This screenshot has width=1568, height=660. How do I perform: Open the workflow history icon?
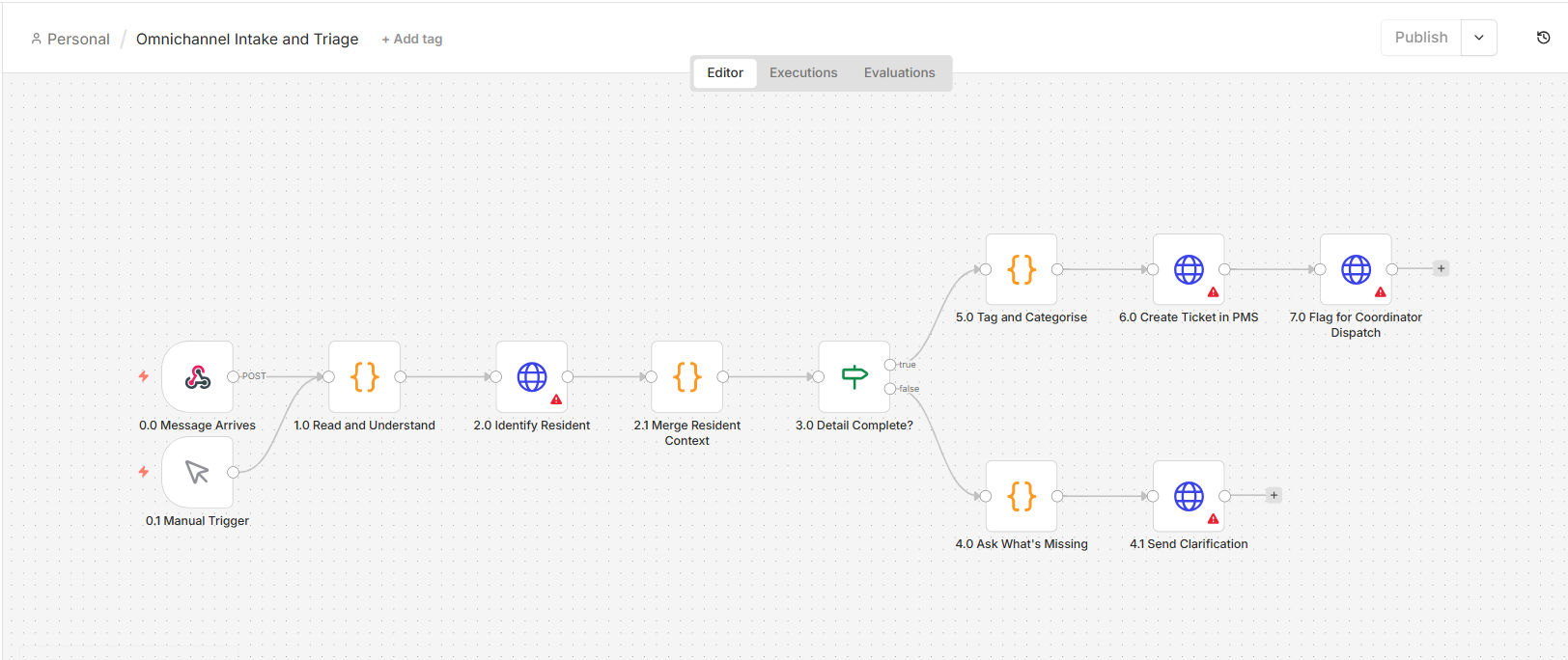point(1543,38)
